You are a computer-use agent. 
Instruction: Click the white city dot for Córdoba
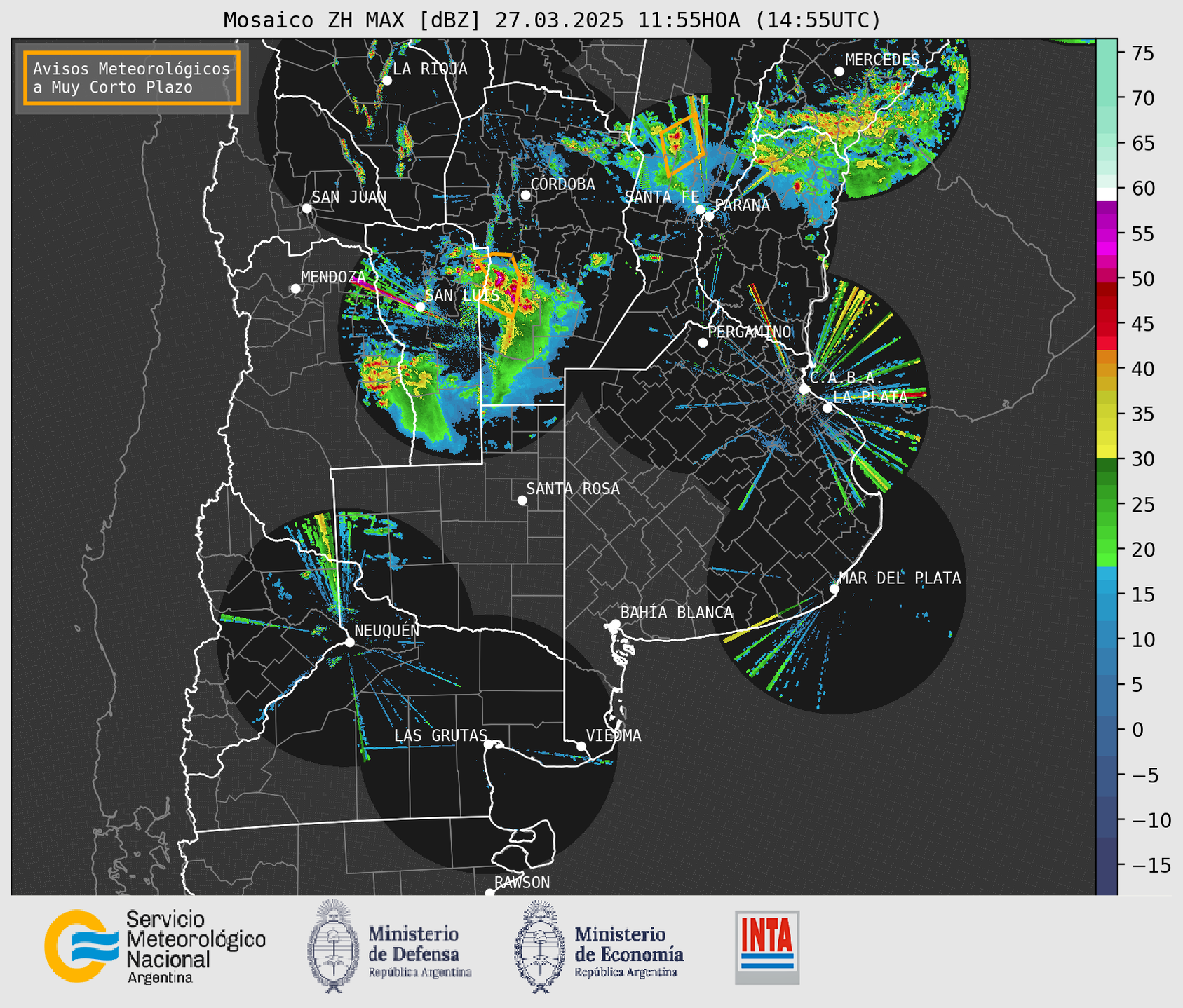pyautogui.click(x=525, y=195)
